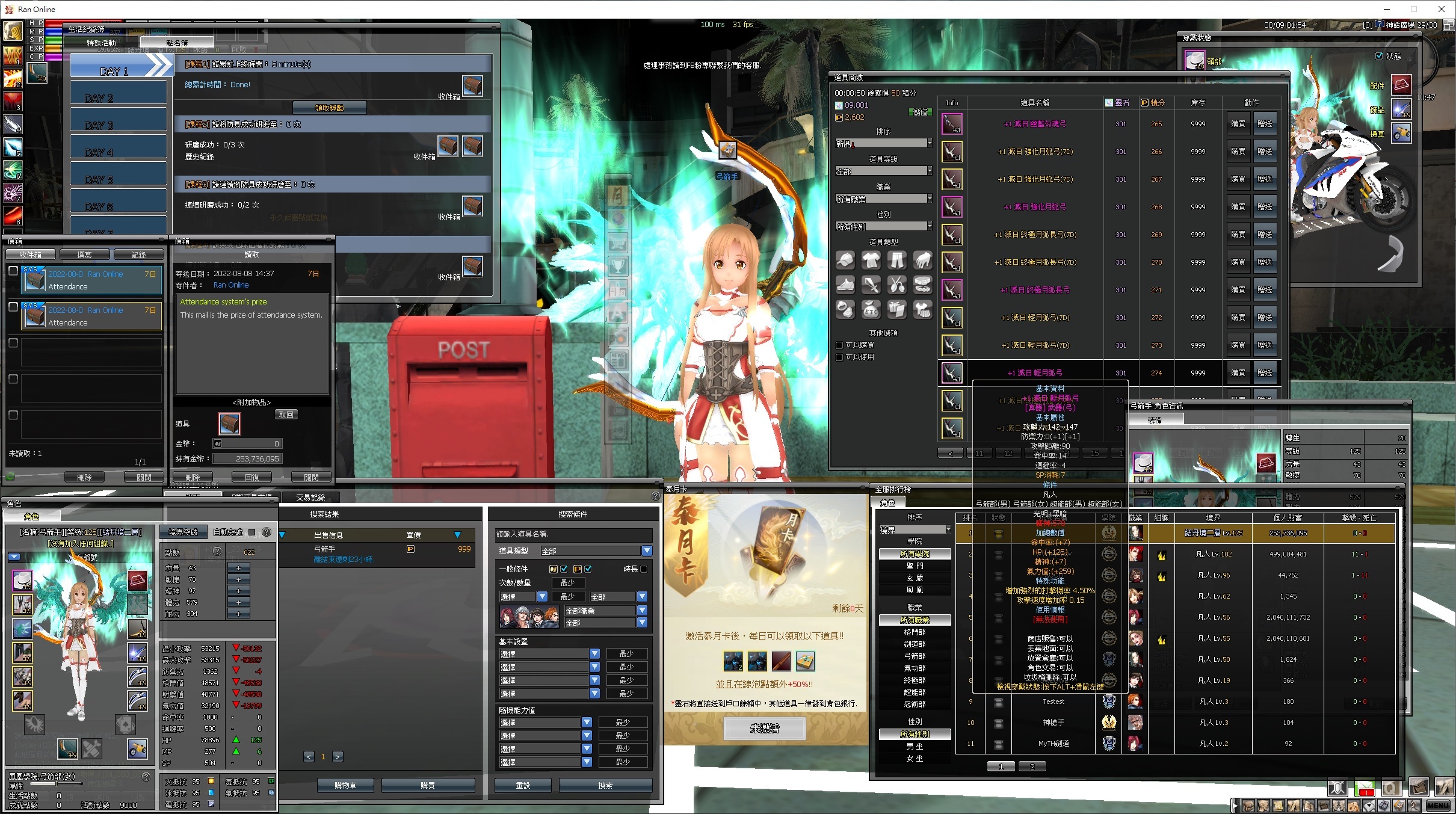
Task: Open the 交易記錄 tab
Action: tap(310, 498)
